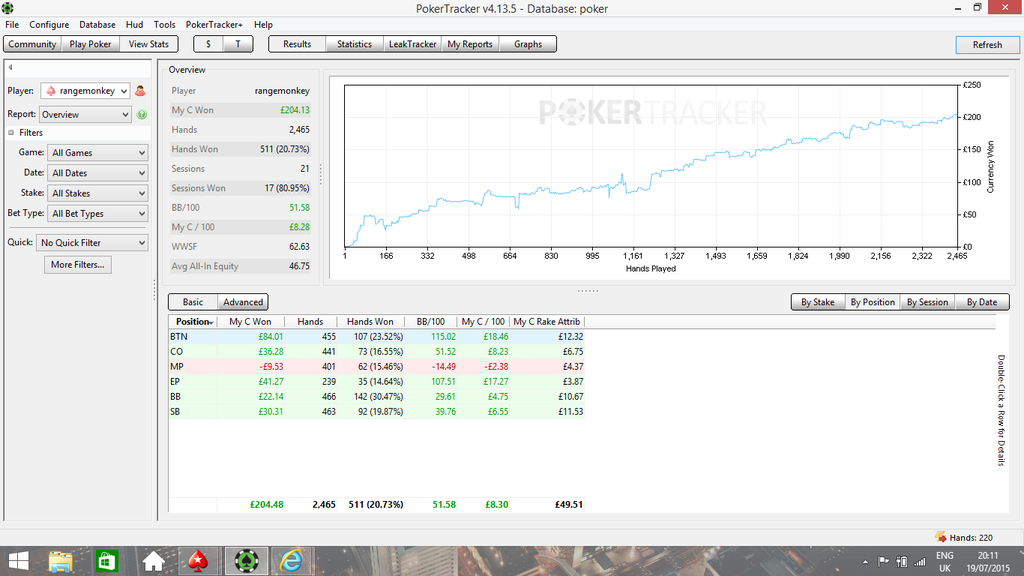Open the Database menu
Image resolution: width=1024 pixels, height=576 pixels.
coord(97,25)
